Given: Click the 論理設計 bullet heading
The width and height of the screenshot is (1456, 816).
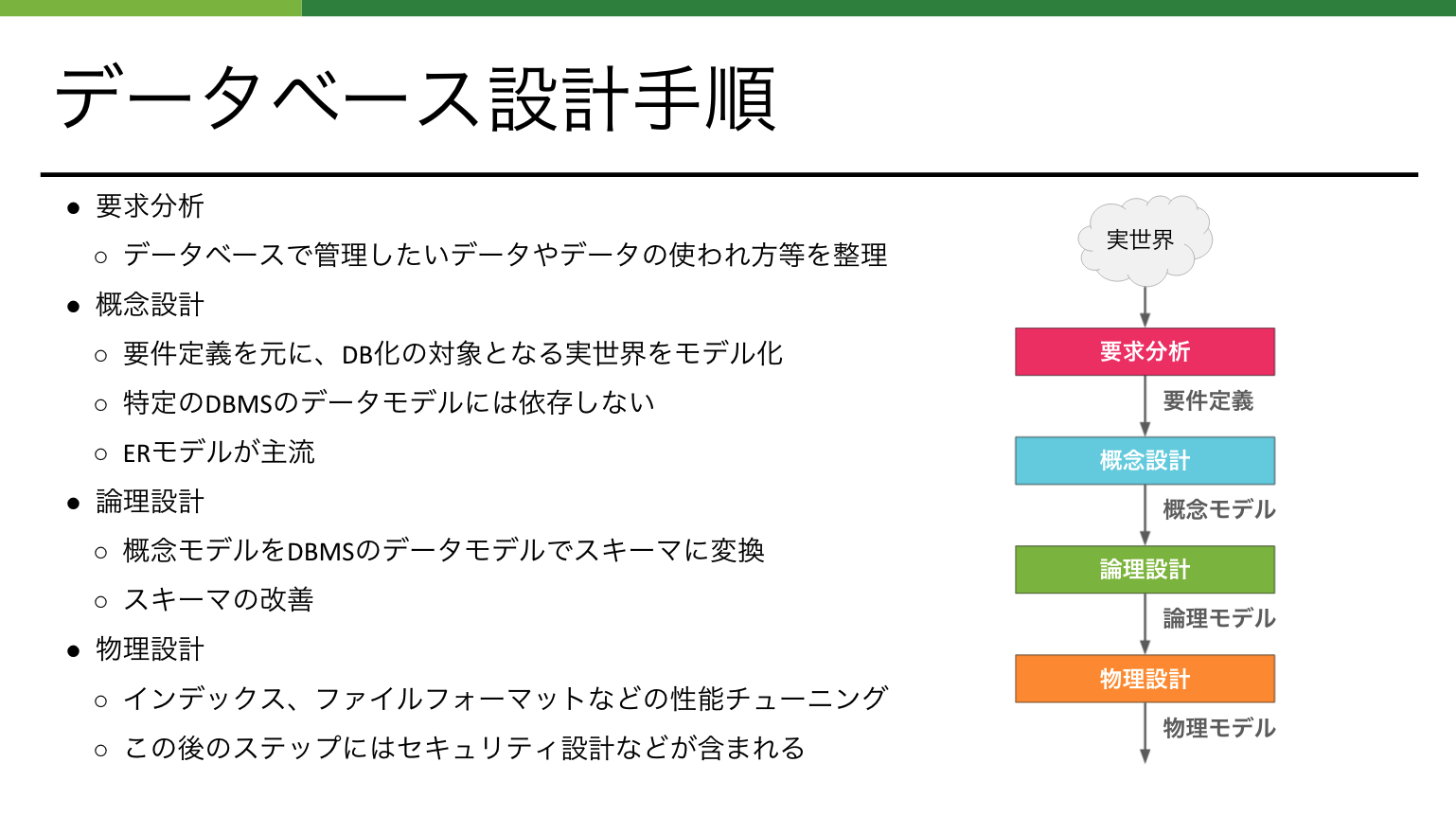Looking at the screenshot, I should tap(150, 502).
